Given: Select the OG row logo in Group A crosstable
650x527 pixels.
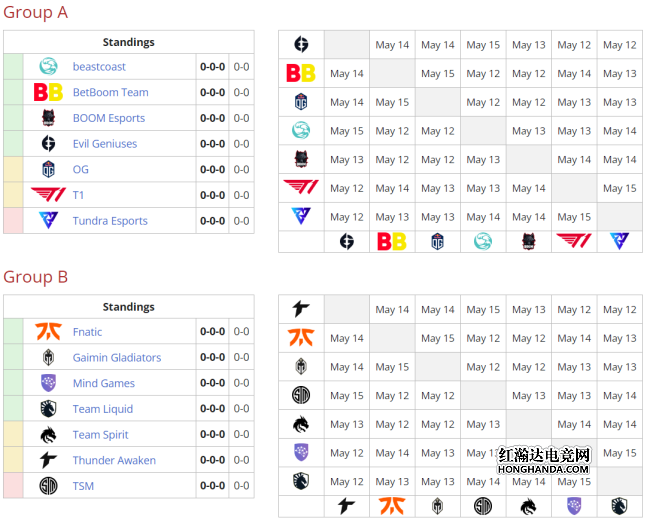Looking at the screenshot, I should (x=301, y=102).
